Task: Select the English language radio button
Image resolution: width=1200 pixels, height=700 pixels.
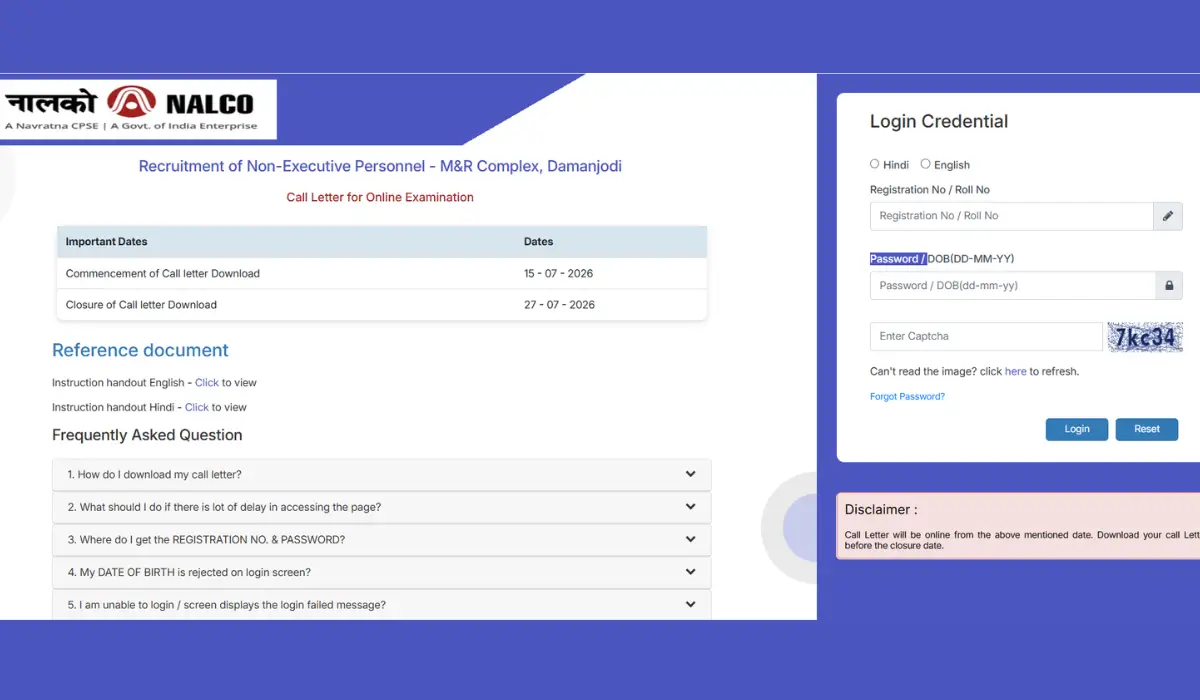Action: pos(925,164)
